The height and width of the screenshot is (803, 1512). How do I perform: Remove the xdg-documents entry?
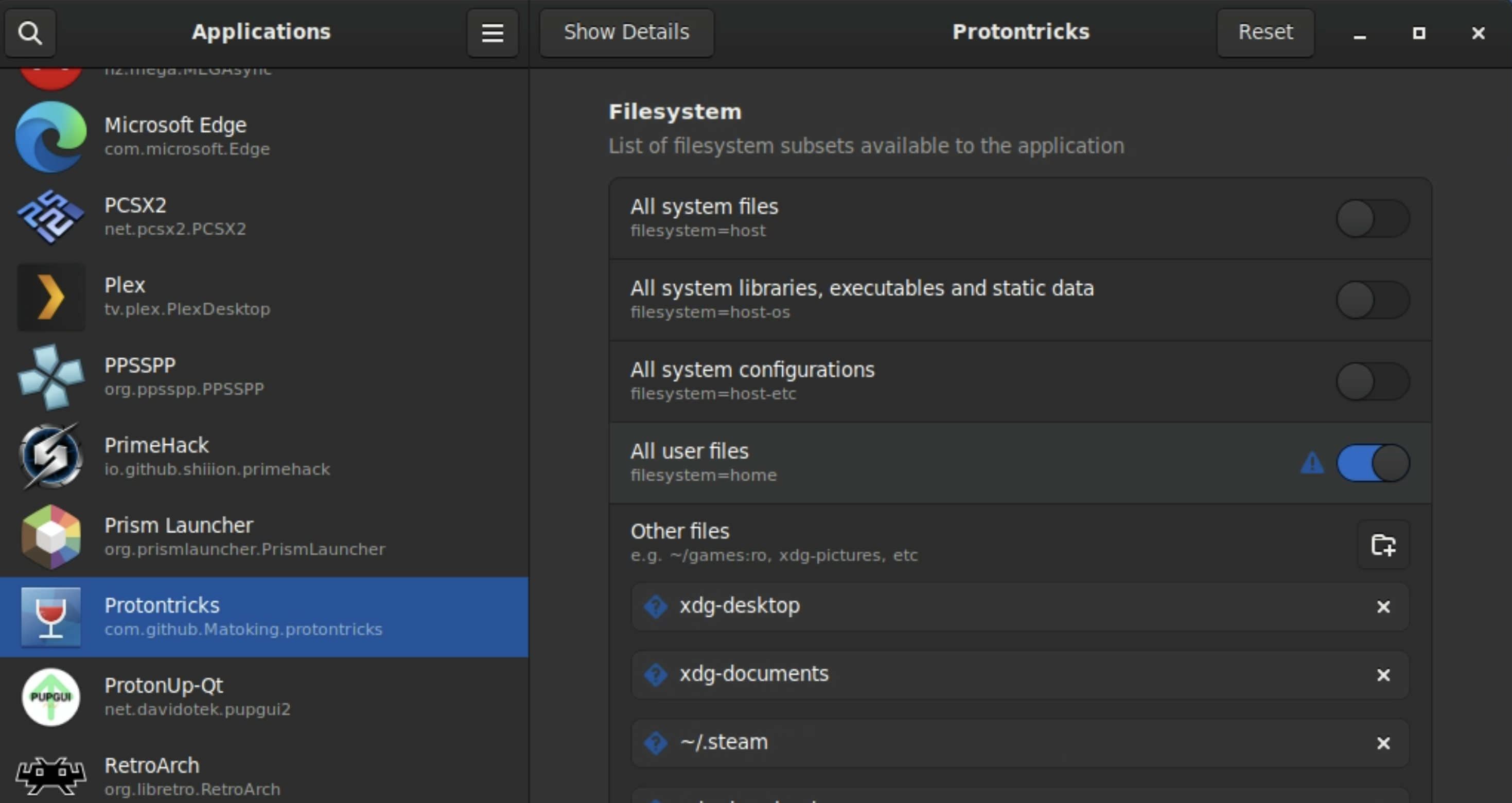(1383, 675)
